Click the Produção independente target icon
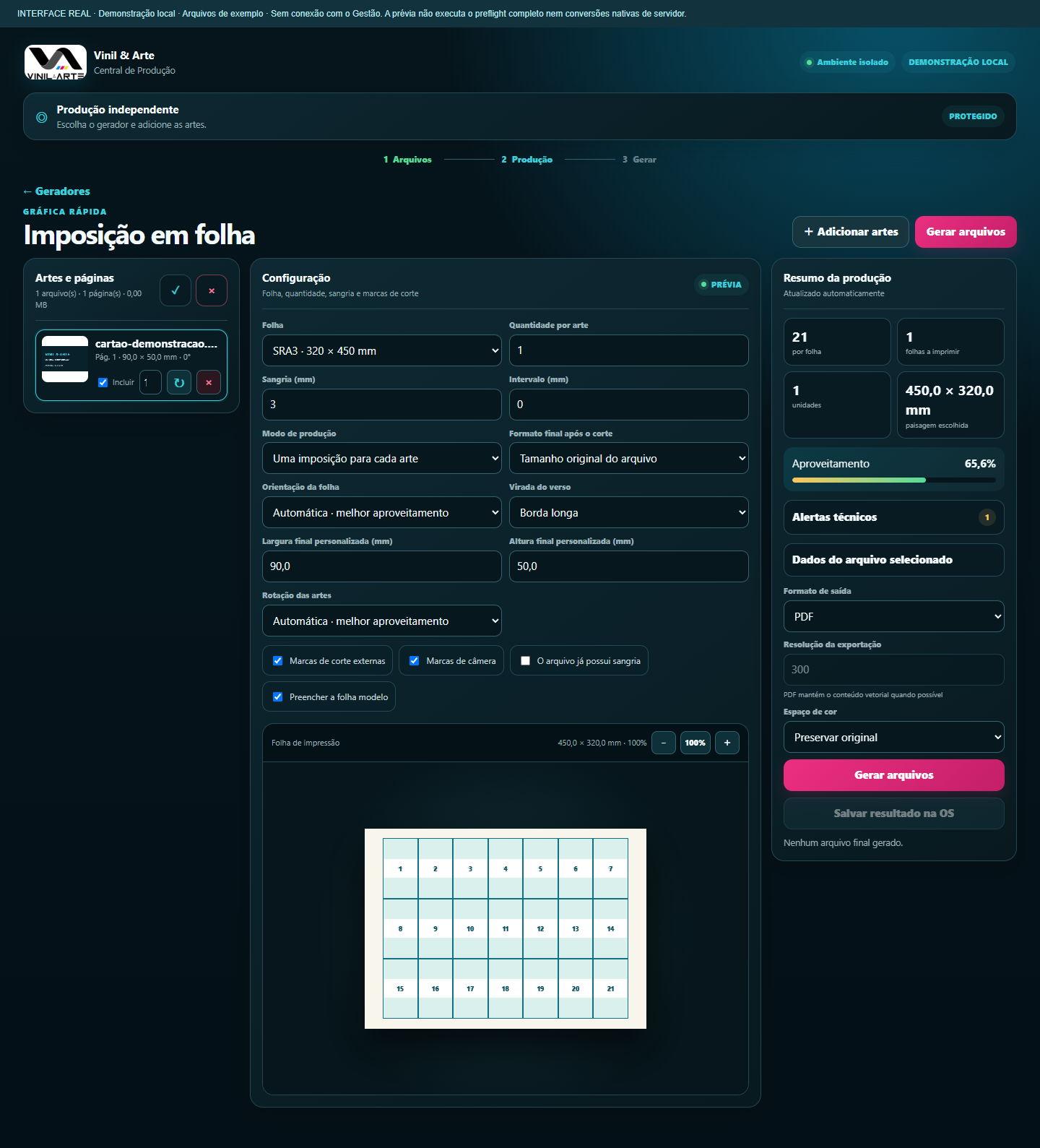This screenshot has width=1040, height=1148. pyautogui.click(x=42, y=117)
